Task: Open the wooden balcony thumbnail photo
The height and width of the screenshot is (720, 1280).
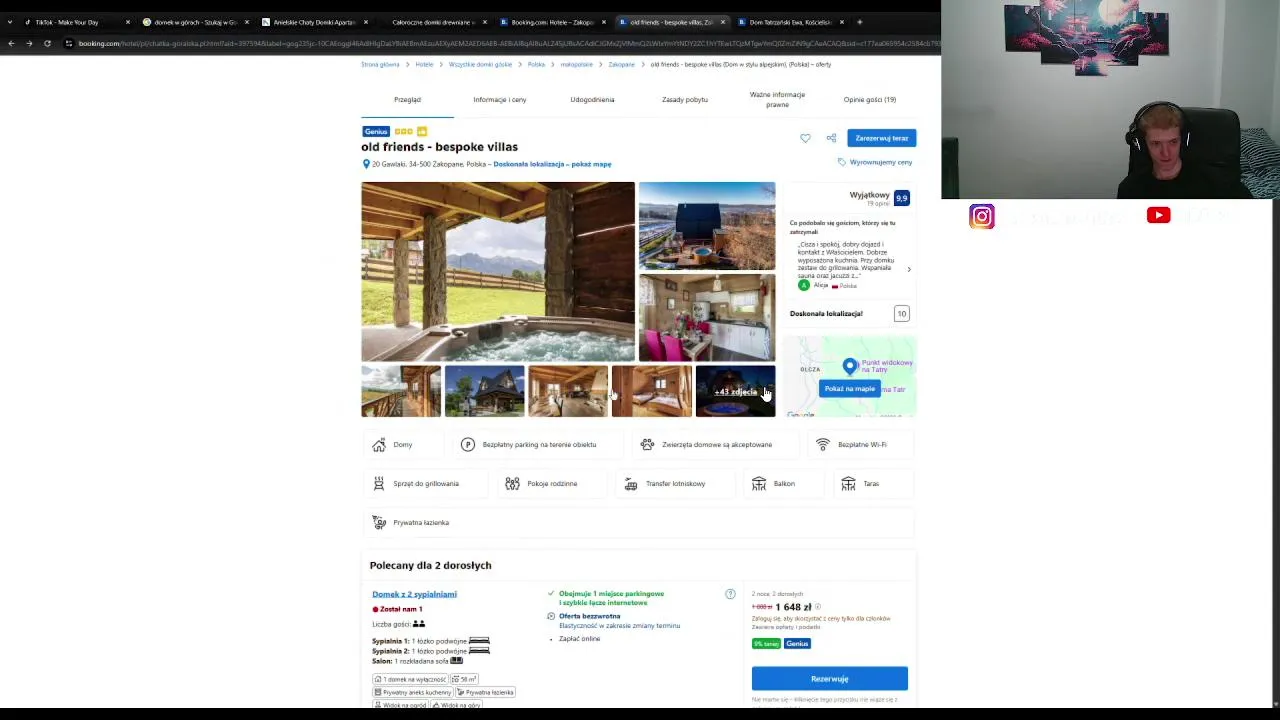Action: click(401, 391)
